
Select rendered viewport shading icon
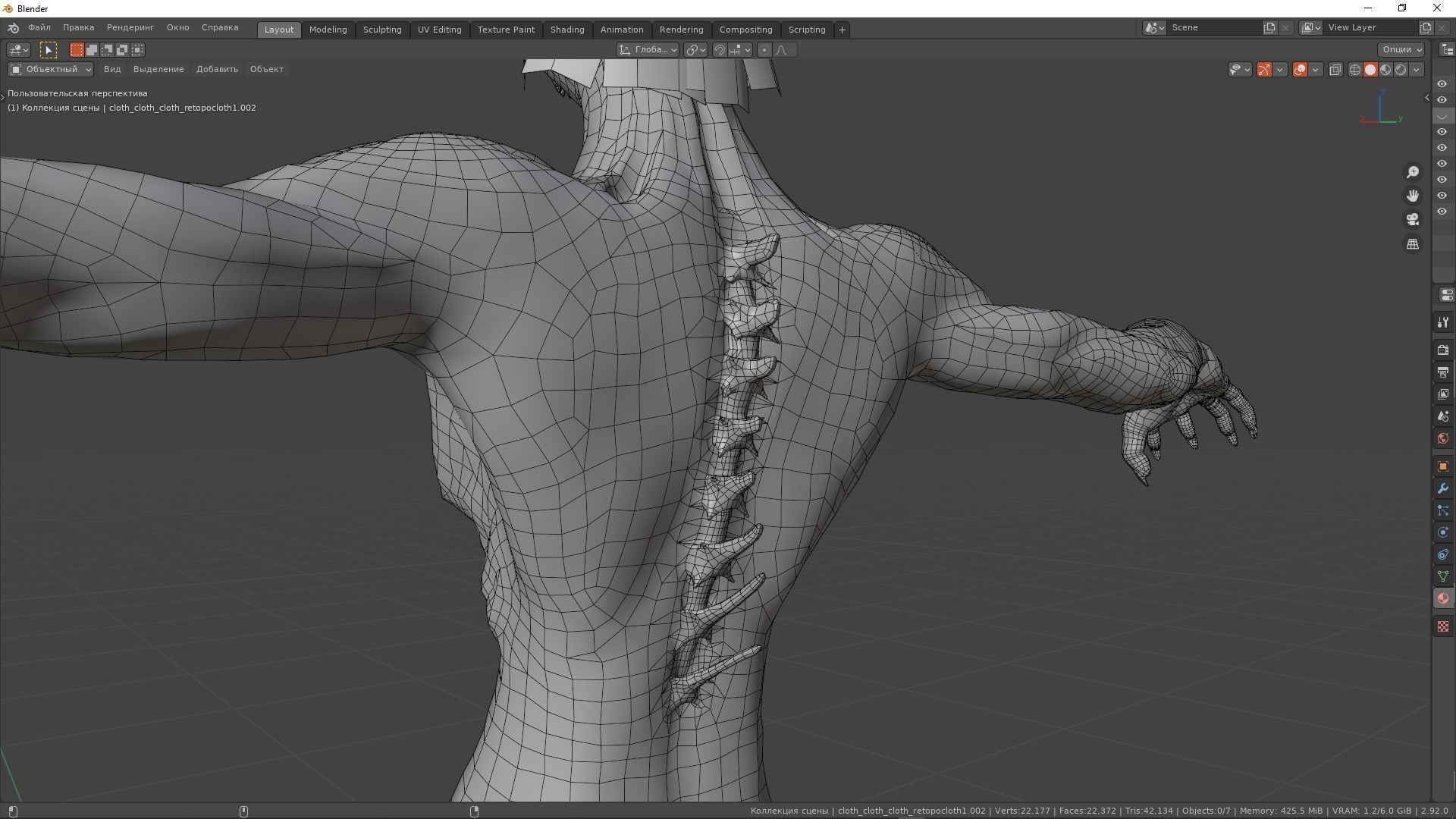click(x=1401, y=70)
